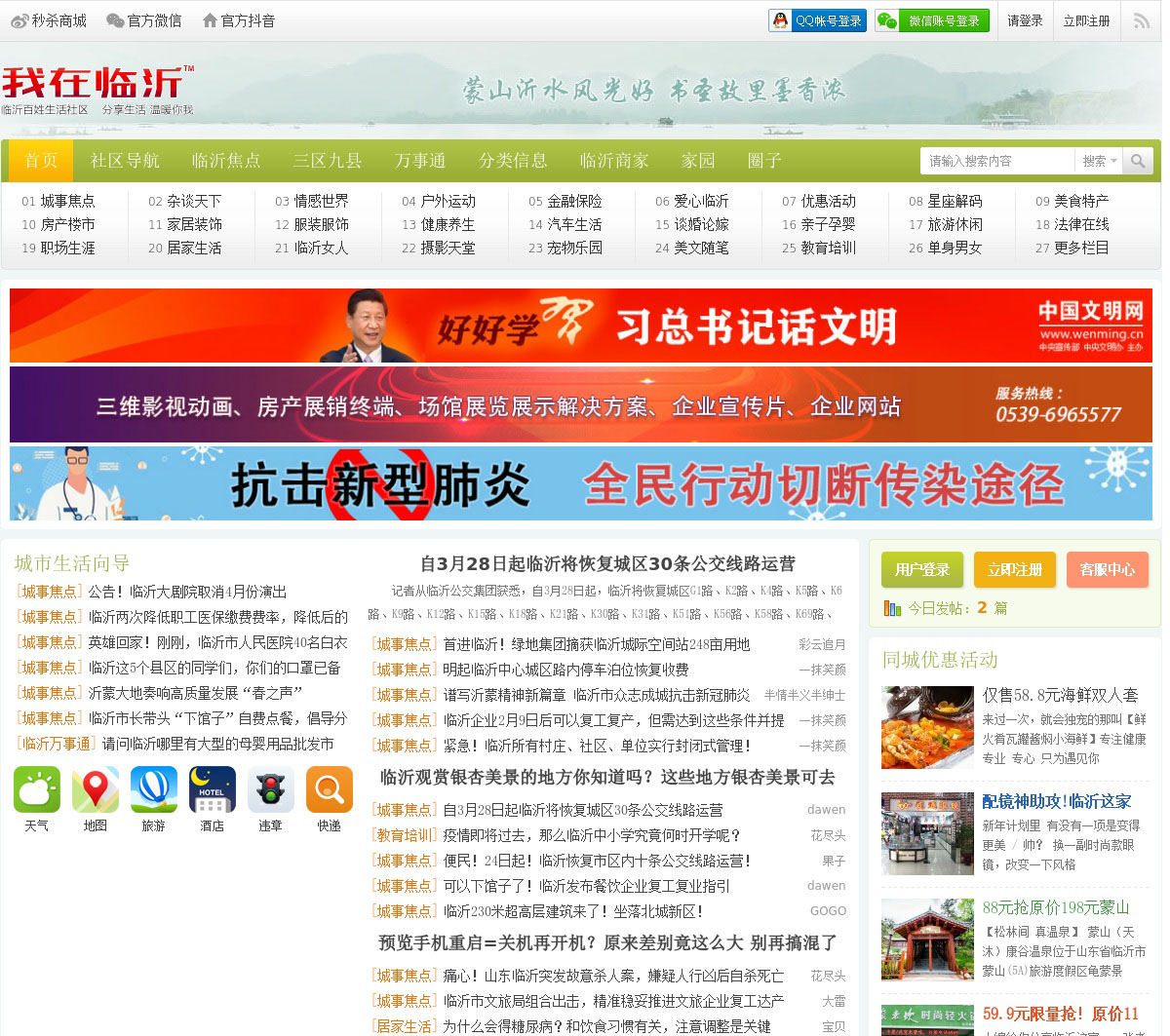
Task: Click the RSS feed icon
Action: 1142,20
